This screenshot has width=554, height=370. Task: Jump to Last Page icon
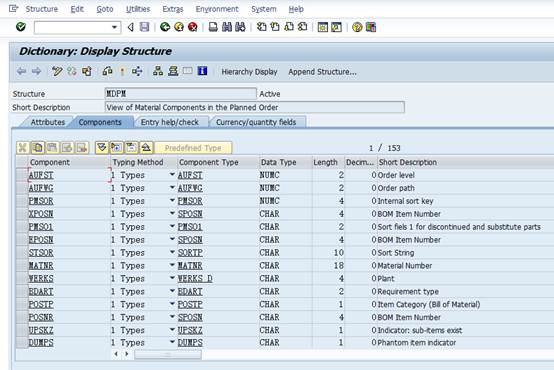pyautogui.click(x=302, y=27)
